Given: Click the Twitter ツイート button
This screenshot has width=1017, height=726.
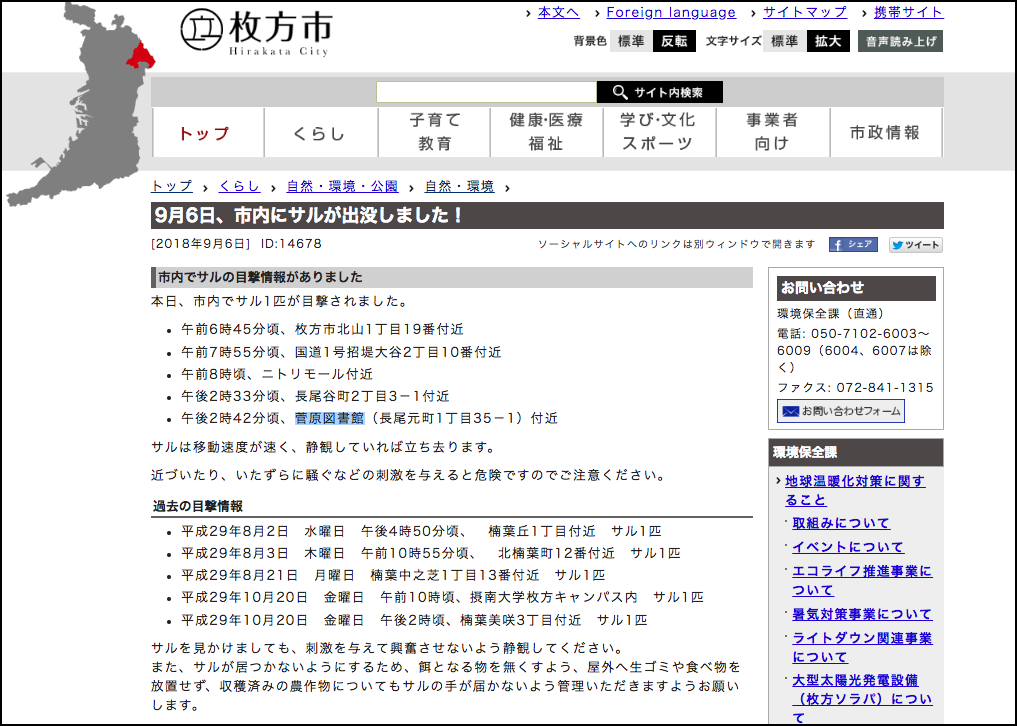Looking at the screenshot, I should click(x=915, y=244).
